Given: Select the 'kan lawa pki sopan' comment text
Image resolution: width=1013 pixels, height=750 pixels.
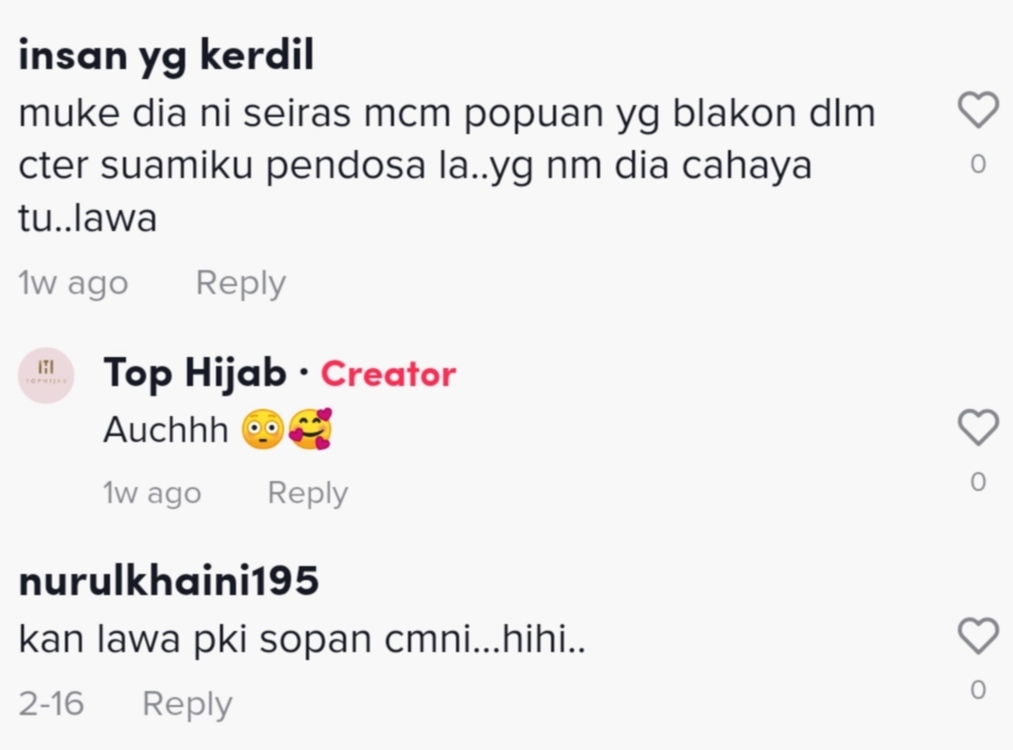Looking at the screenshot, I should (302, 640).
